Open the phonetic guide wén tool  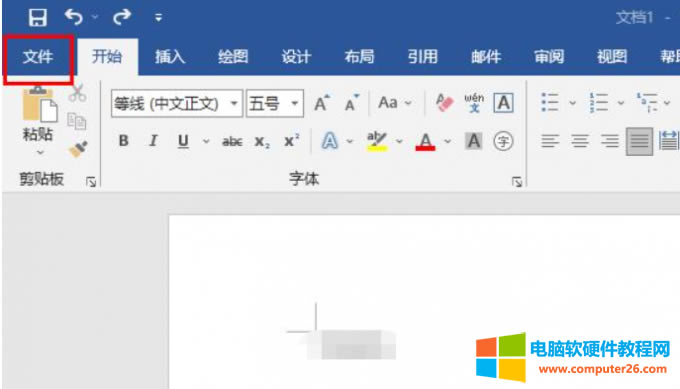[x=474, y=103]
